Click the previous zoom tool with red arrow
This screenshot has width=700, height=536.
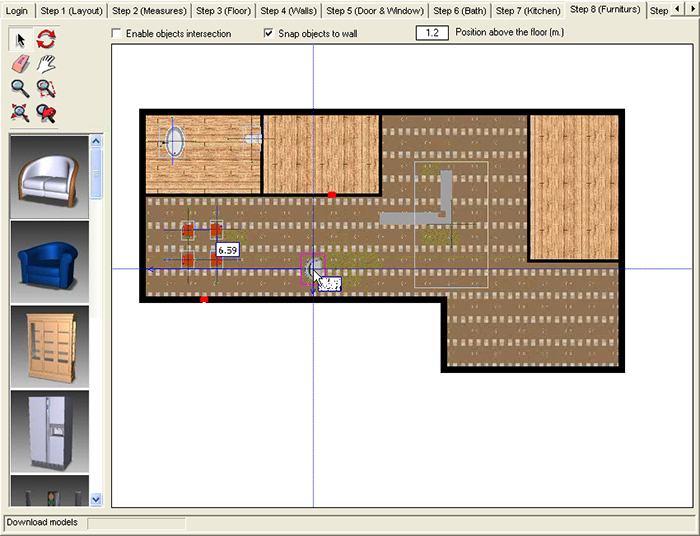tap(46, 112)
